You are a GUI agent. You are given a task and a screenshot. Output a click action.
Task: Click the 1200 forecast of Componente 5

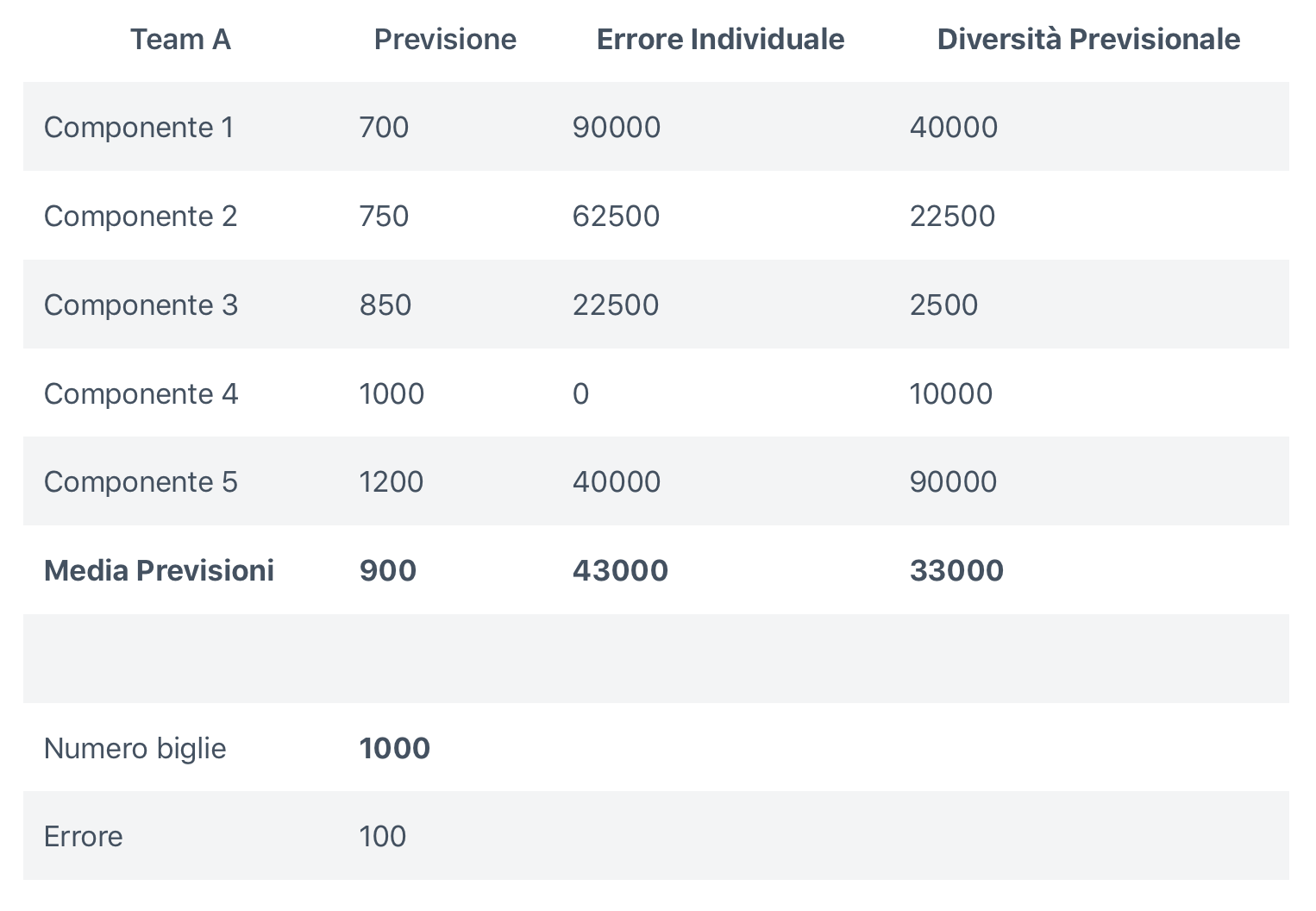[391, 482]
